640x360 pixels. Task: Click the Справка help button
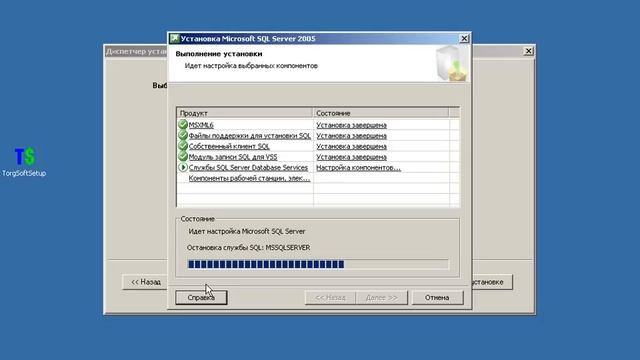coord(201,298)
